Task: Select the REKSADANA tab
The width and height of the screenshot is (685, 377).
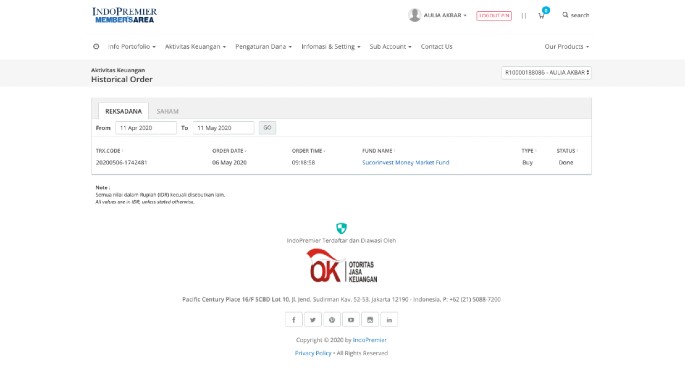Action: pyautogui.click(x=123, y=111)
